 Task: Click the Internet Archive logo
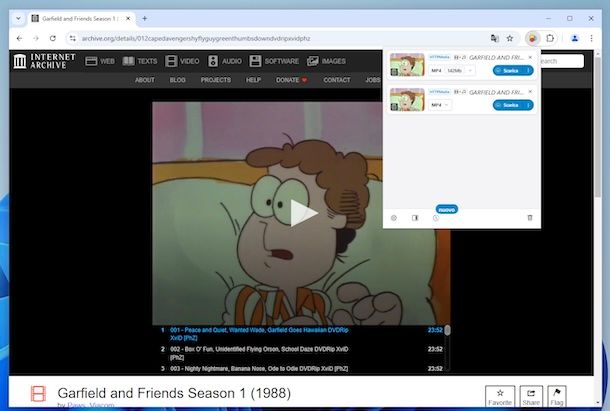(44, 61)
